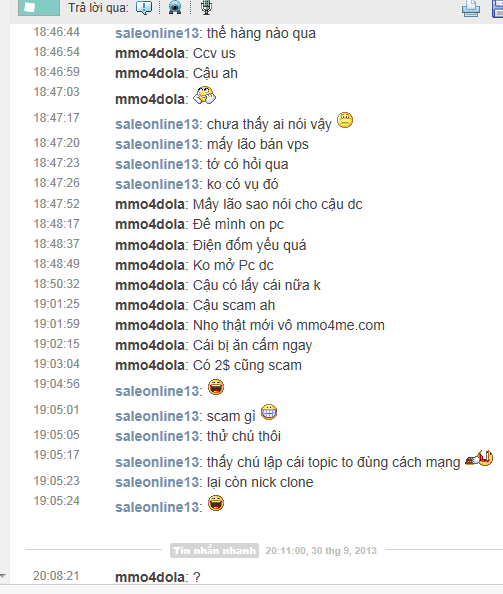Click the laughing emoticon at 19:05:24

point(216,503)
